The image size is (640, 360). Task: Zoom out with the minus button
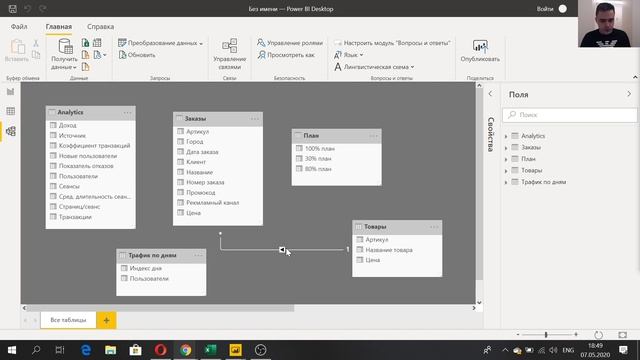click(518, 334)
